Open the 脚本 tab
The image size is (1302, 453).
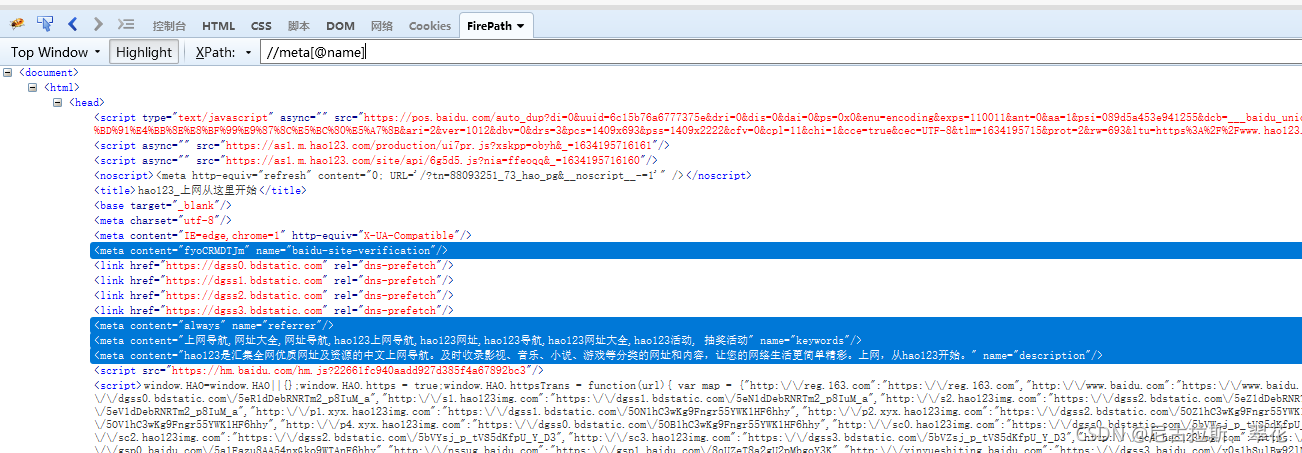[x=298, y=26]
